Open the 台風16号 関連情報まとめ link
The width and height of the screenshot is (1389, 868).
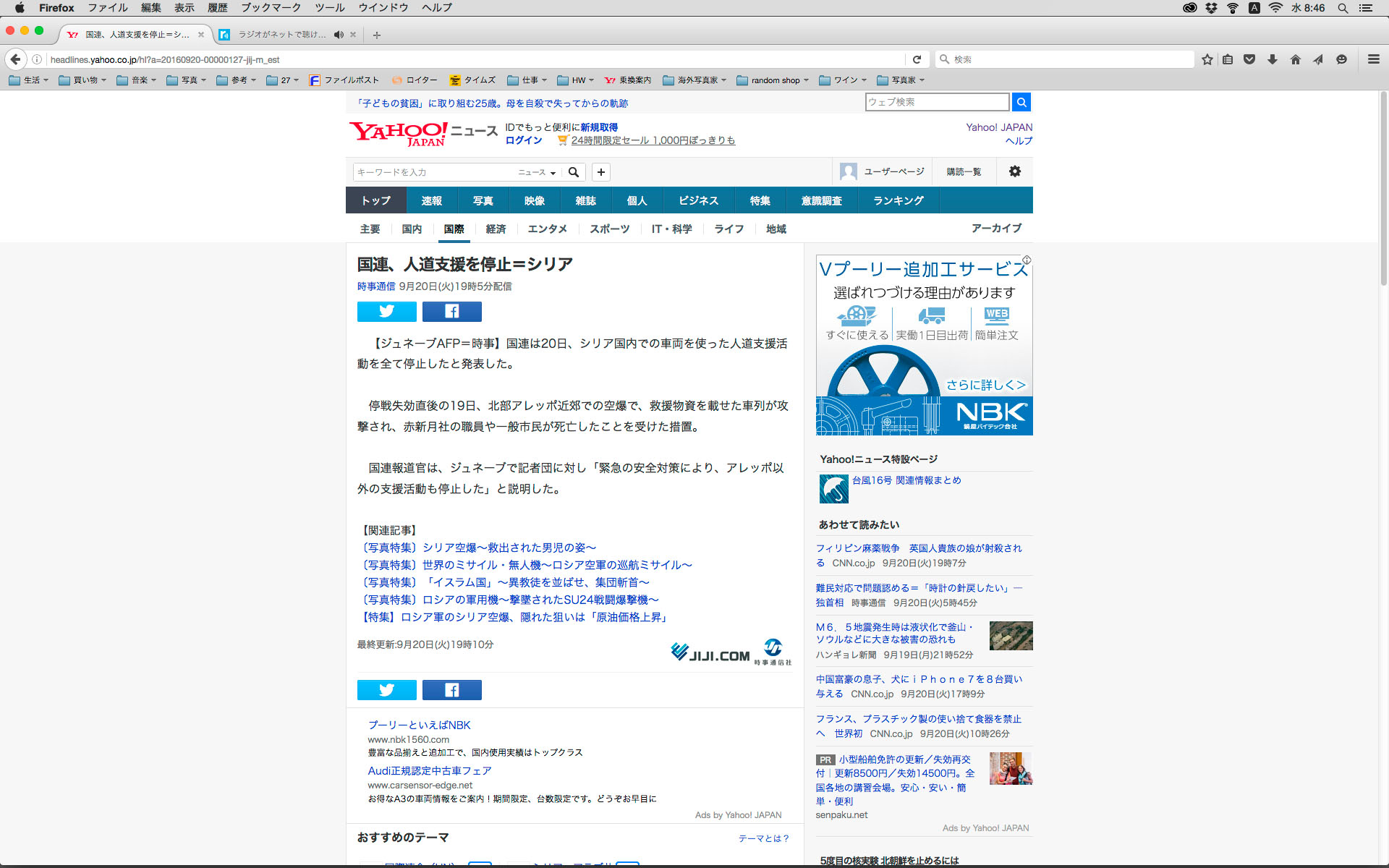tap(906, 480)
